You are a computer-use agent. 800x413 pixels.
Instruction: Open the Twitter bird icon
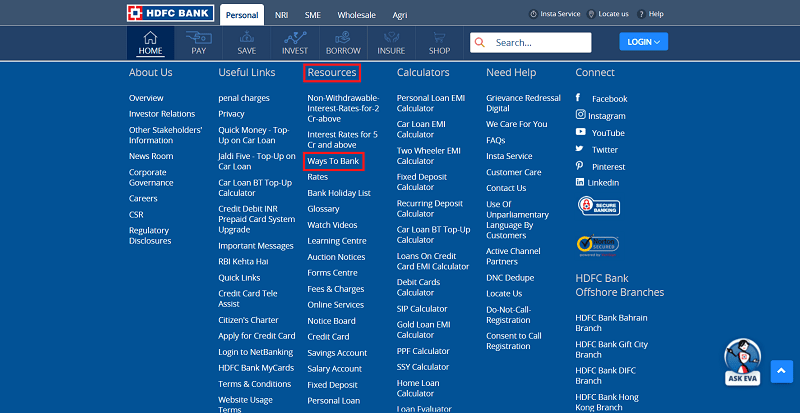(x=580, y=148)
